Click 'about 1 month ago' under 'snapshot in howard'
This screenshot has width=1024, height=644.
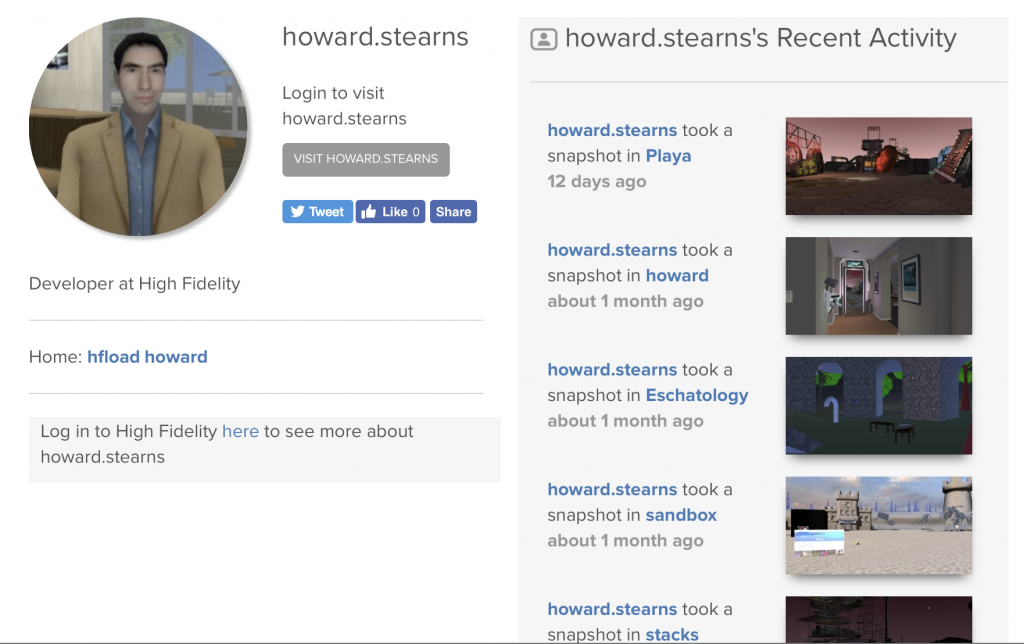pos(625,301)
